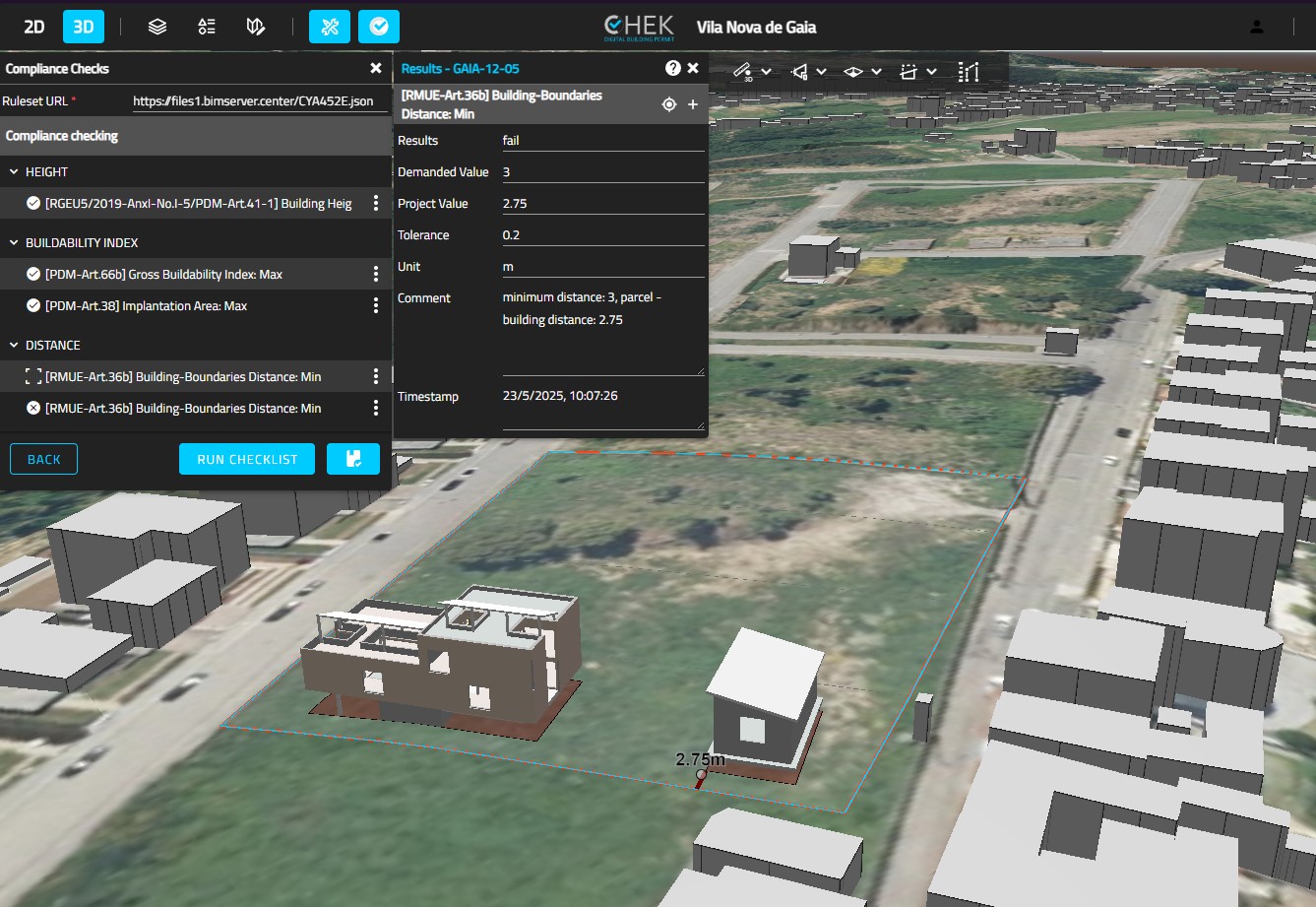Click the BACK button
Screen dimensions: 1316x907
[x=43, y=459]
